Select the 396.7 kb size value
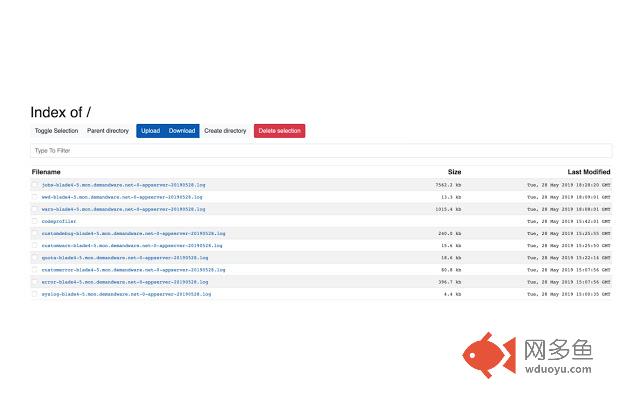640x400 pixels. click(x=450, y=282)
